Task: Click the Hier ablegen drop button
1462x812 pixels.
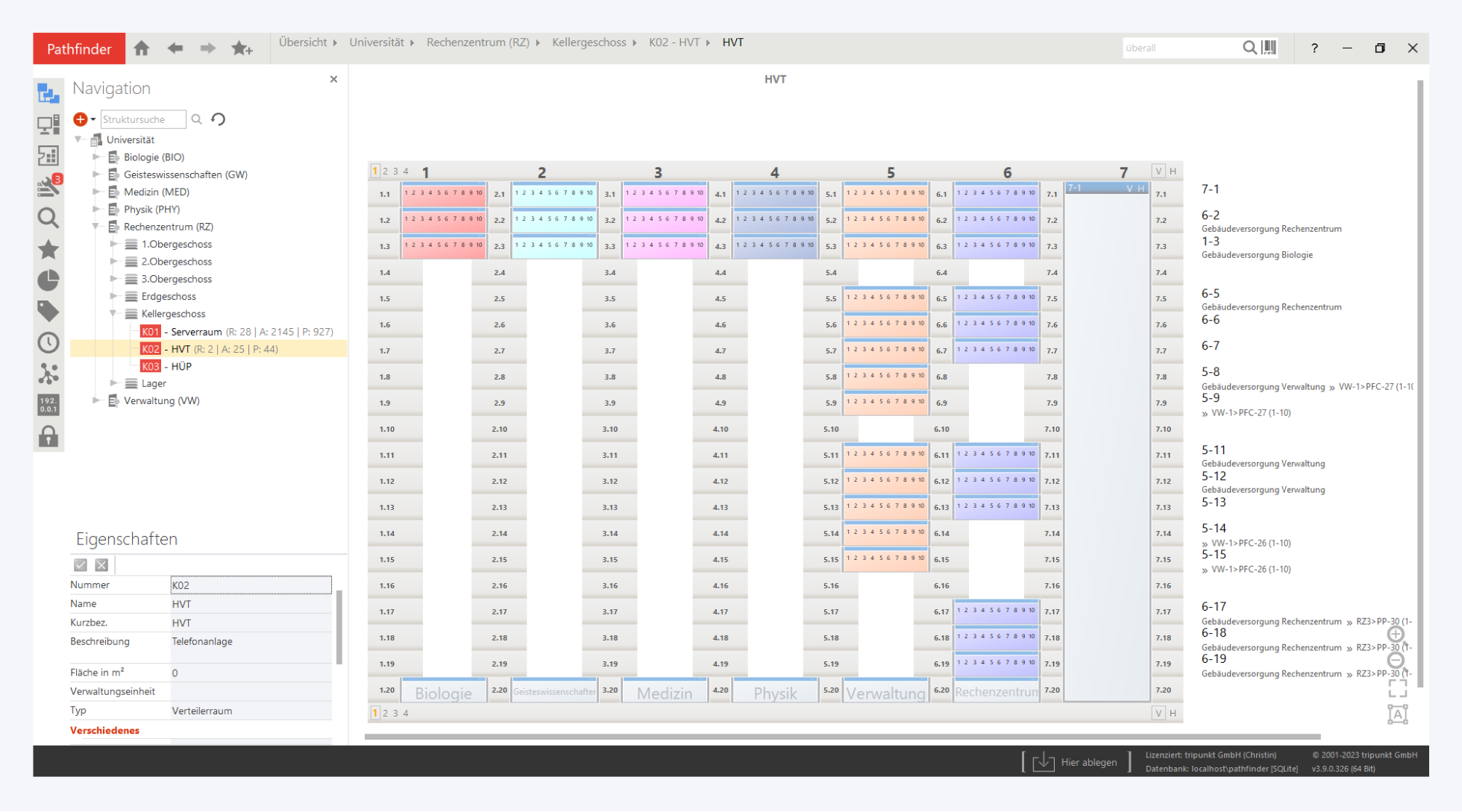Action: tap(1076, 762)
